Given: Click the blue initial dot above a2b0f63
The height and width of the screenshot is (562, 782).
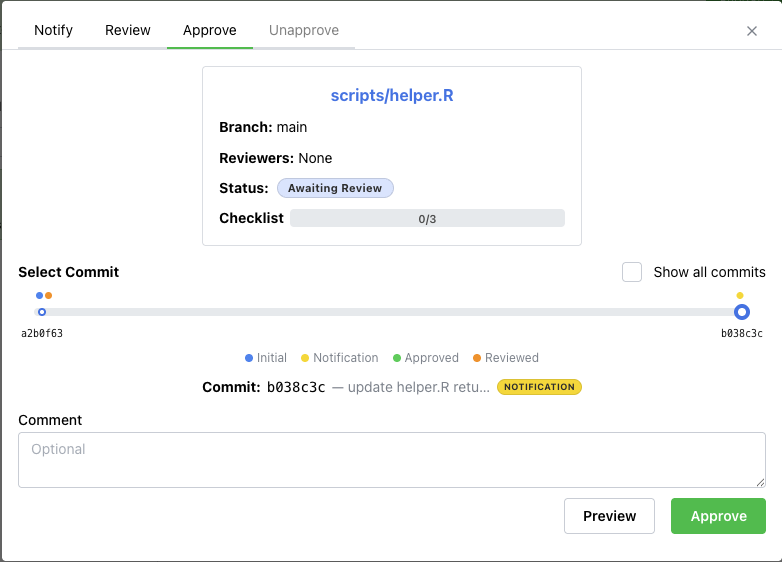Looking at the screenshot, I should tap(39, 295).
